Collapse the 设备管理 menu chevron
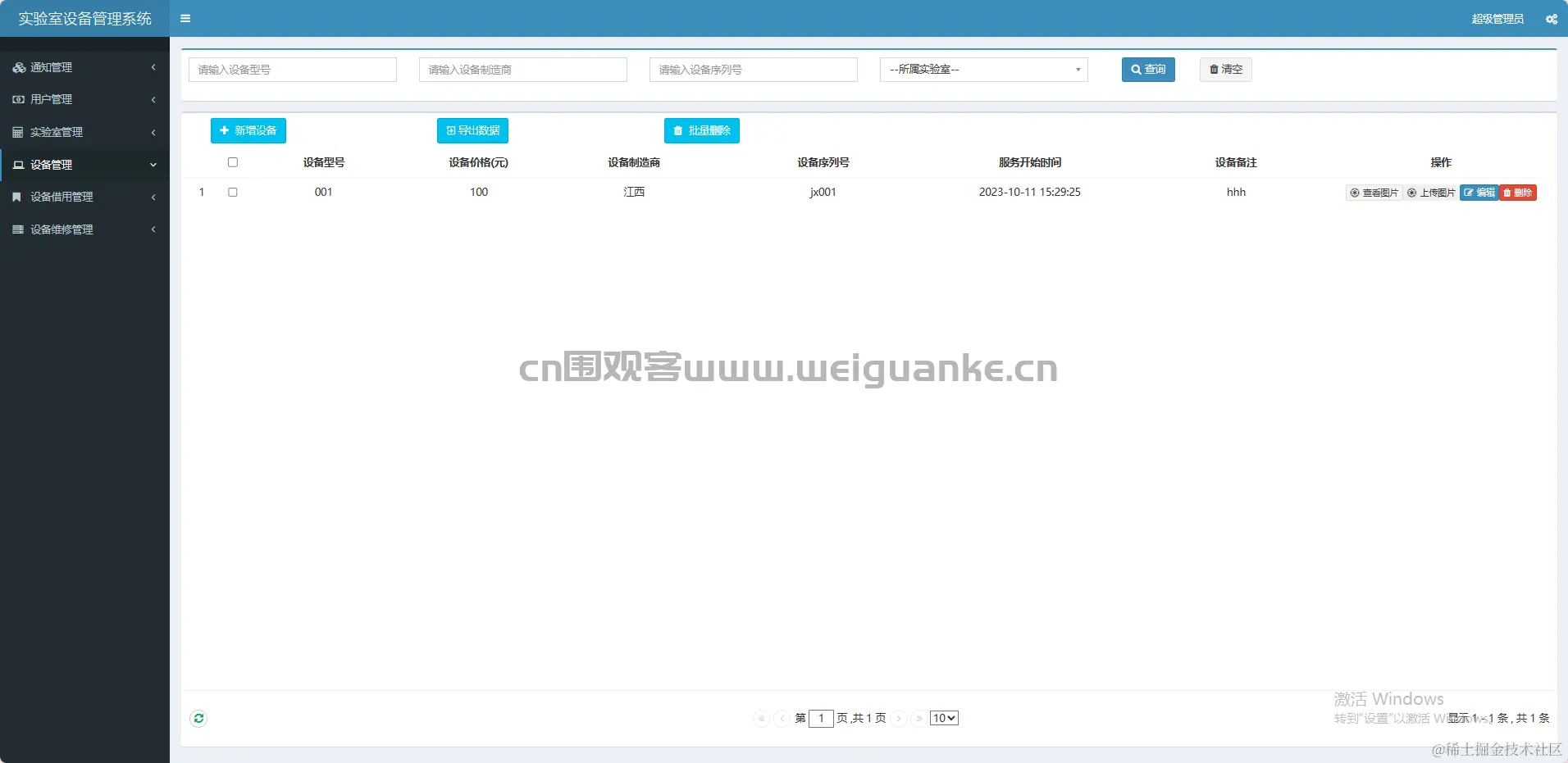Image resolution: width=1568 pixels, height=763 pixels. pos(153,165)
